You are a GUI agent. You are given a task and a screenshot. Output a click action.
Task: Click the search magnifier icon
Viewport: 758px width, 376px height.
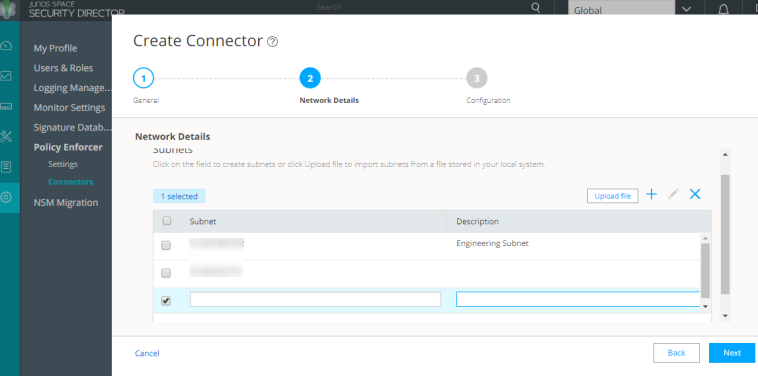tap(536, 8)
